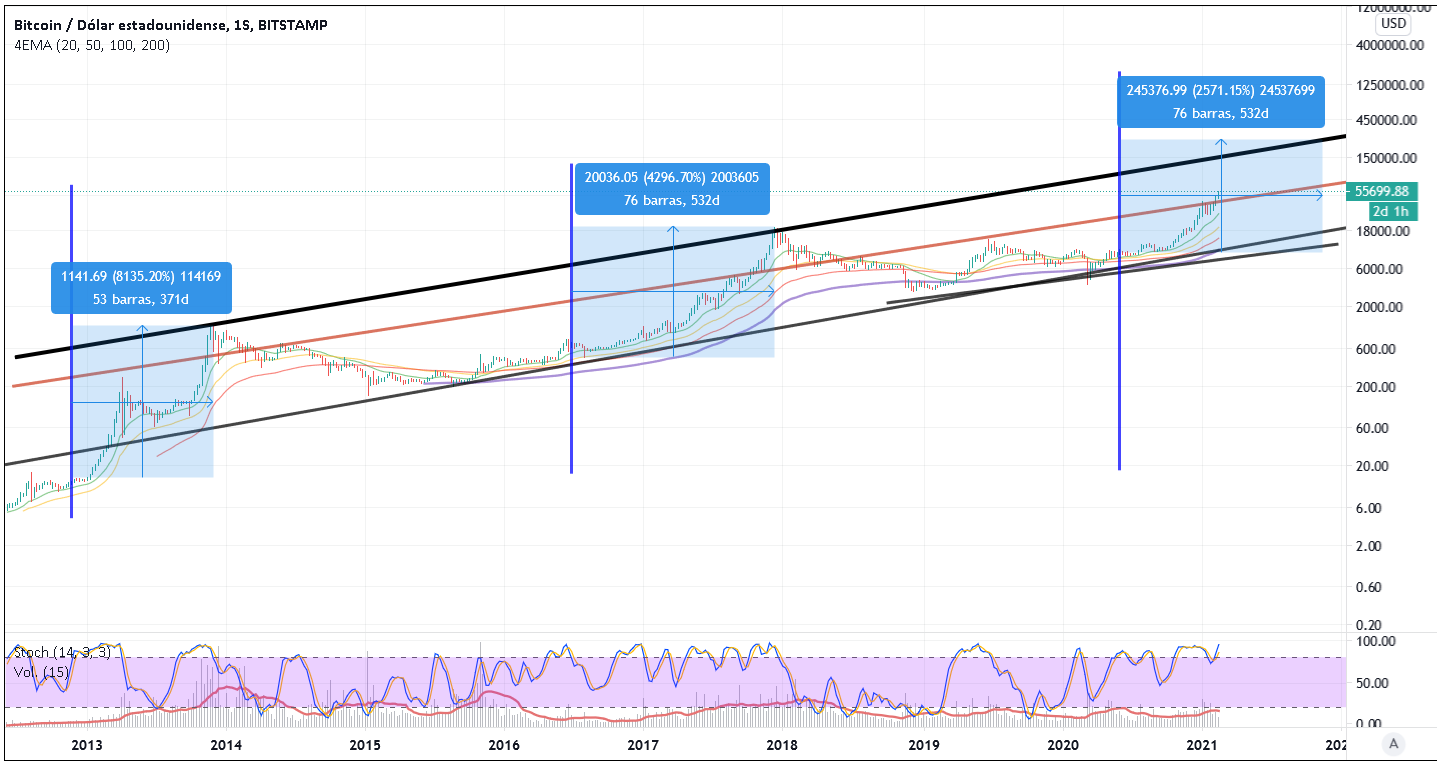Toggle the auto-scale 'A' button
1437x766 pixels.
(x=1391, y=743)
